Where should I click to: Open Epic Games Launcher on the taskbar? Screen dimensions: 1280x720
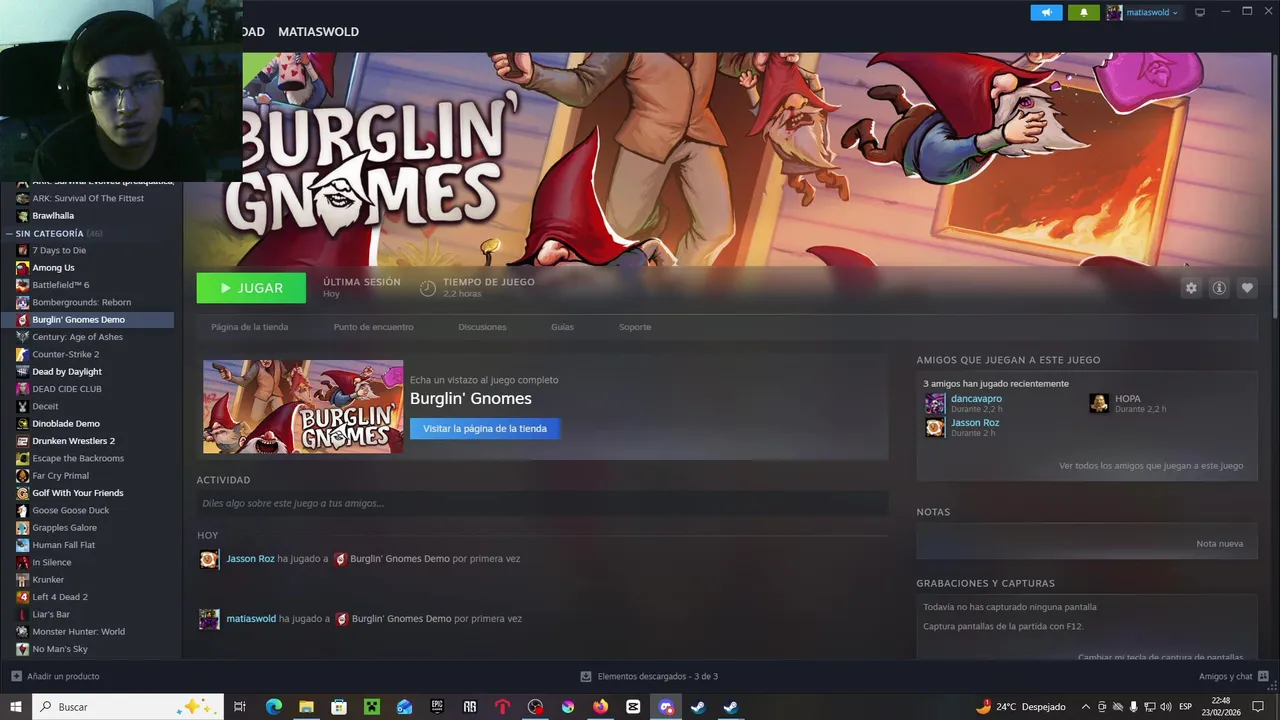(437, 707)
